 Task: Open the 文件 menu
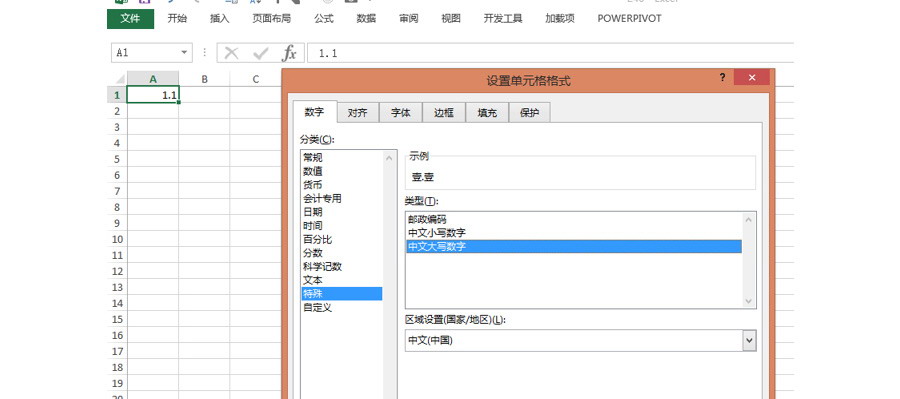[130, 18]
